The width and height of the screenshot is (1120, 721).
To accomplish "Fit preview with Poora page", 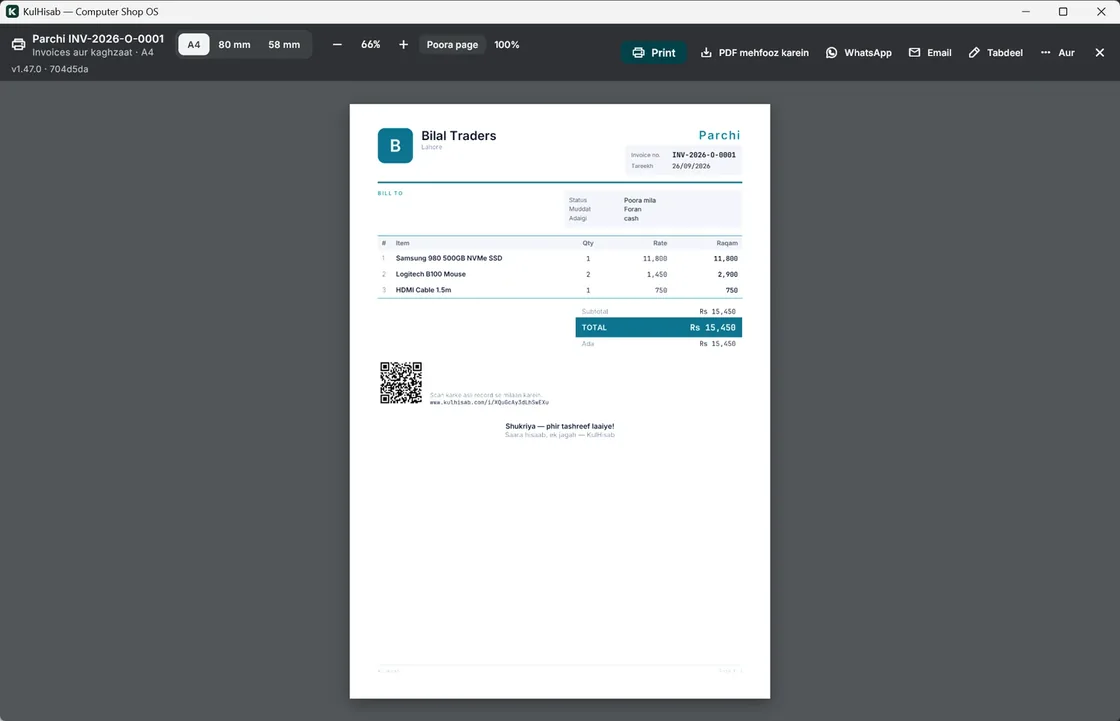I will pos(452,44).
